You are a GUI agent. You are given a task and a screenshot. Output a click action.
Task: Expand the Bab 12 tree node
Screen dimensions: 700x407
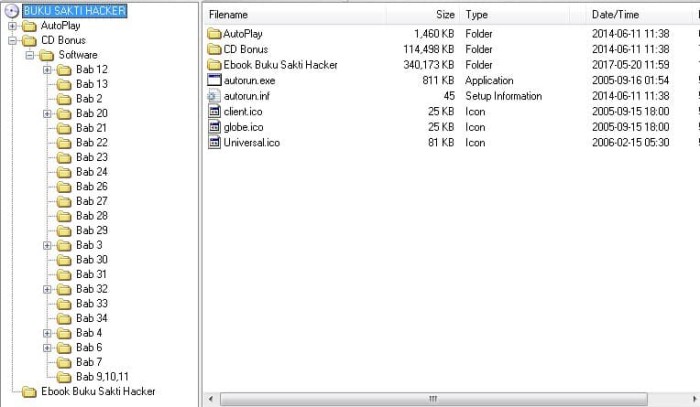pyautogui.click(x=47, y=70)
